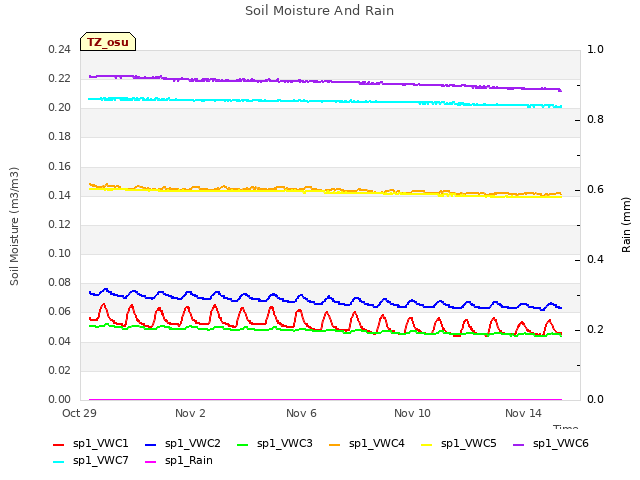Click the green sp1_VWC3 legend swatch

[242, 444]
